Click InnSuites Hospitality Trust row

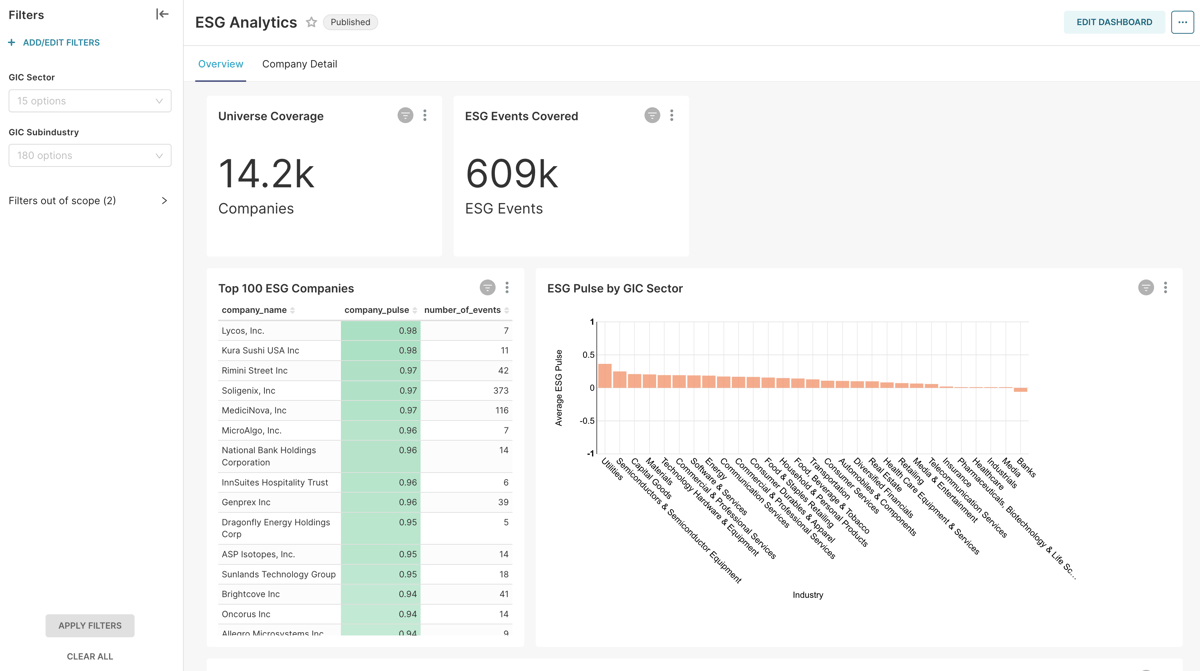pyautogui.click(x=365, y=483)
